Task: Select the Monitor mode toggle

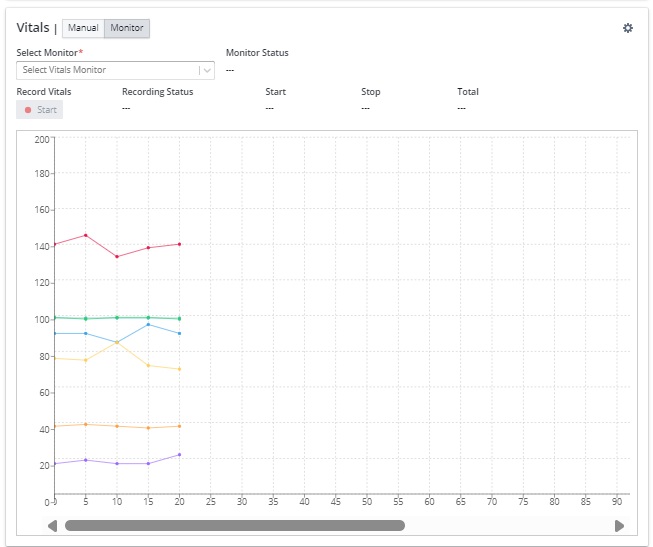Action: 127,28
